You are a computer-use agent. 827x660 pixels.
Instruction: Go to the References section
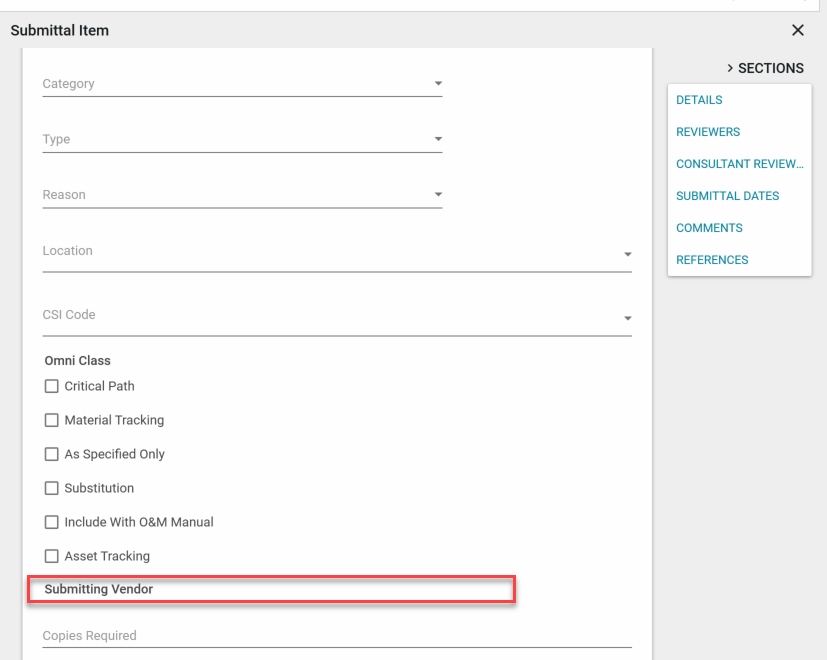[x=712, y=260]
